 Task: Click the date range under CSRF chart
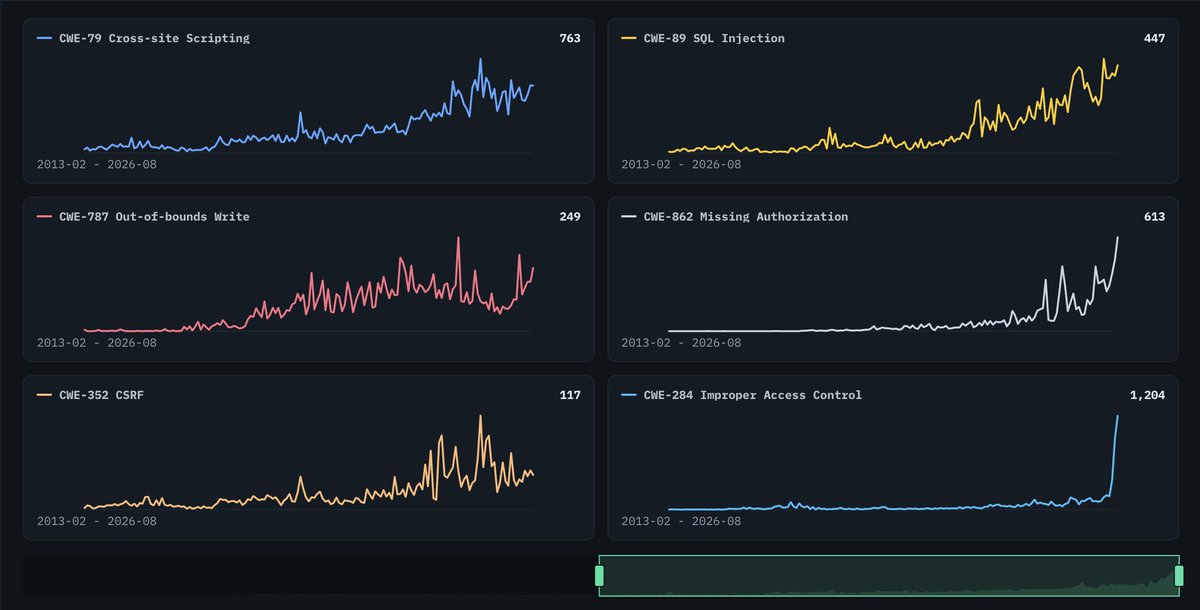[97, 520]
